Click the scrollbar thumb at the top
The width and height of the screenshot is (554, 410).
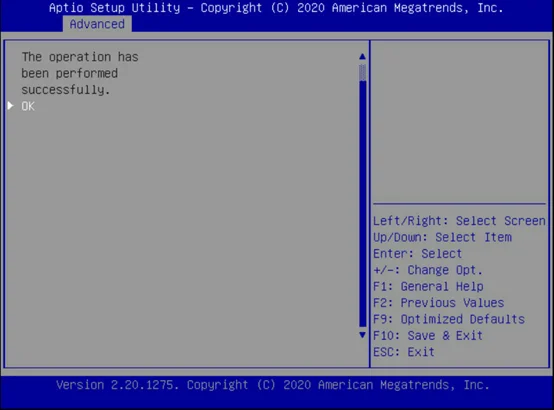[362, 72]
